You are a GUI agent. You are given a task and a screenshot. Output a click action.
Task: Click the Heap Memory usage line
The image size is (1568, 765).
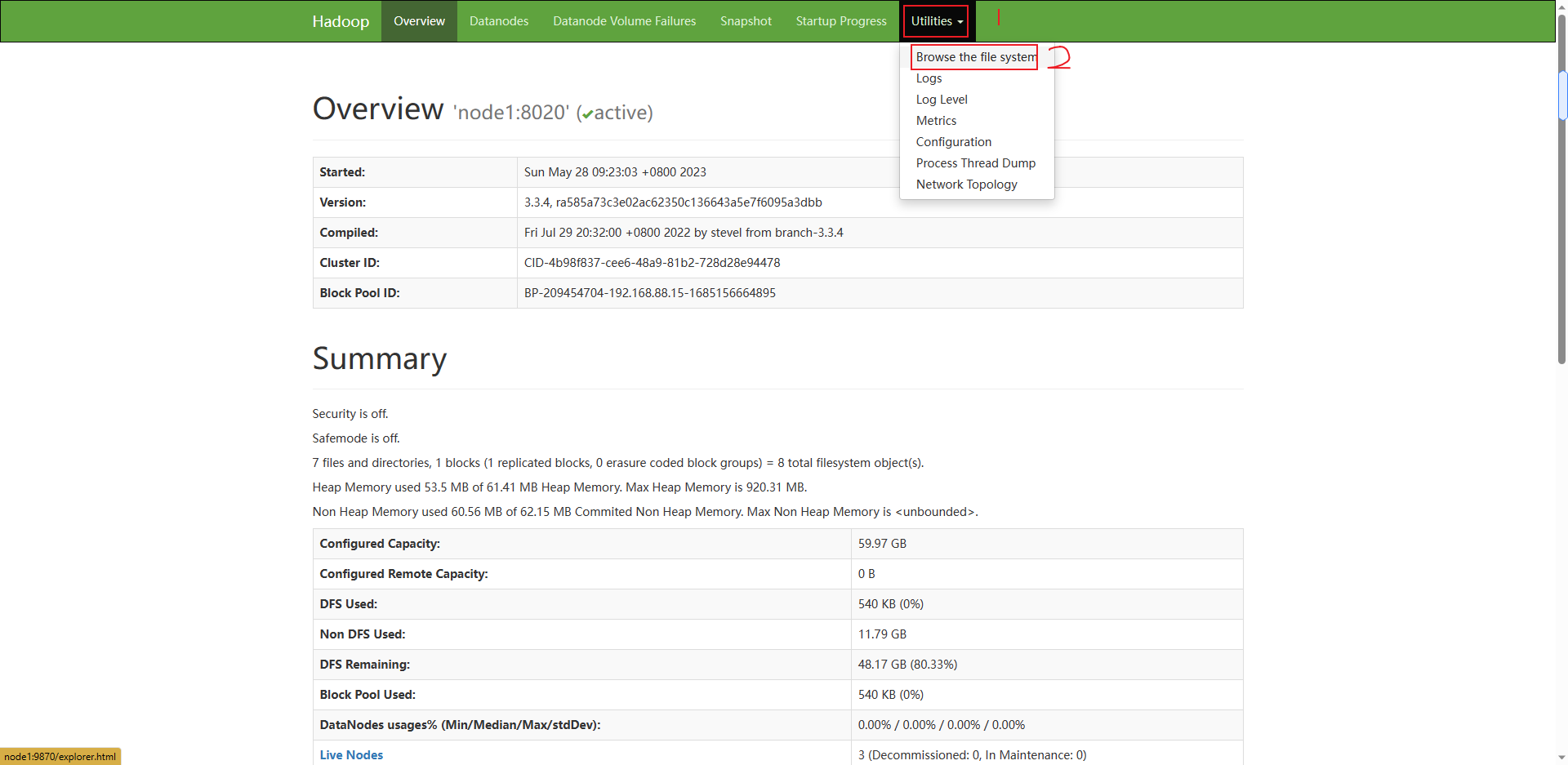click(x=559, y=487)
